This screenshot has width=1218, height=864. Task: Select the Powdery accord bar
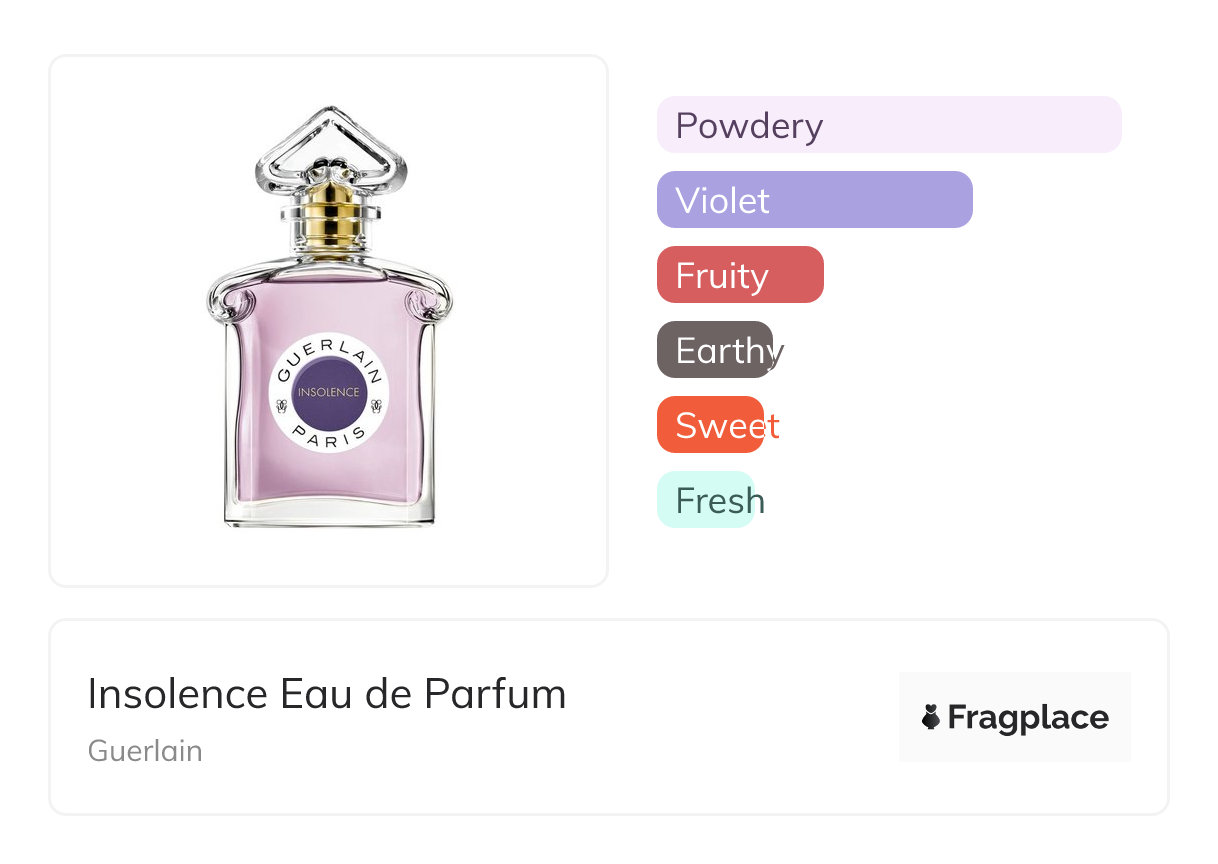pos(889,125)
